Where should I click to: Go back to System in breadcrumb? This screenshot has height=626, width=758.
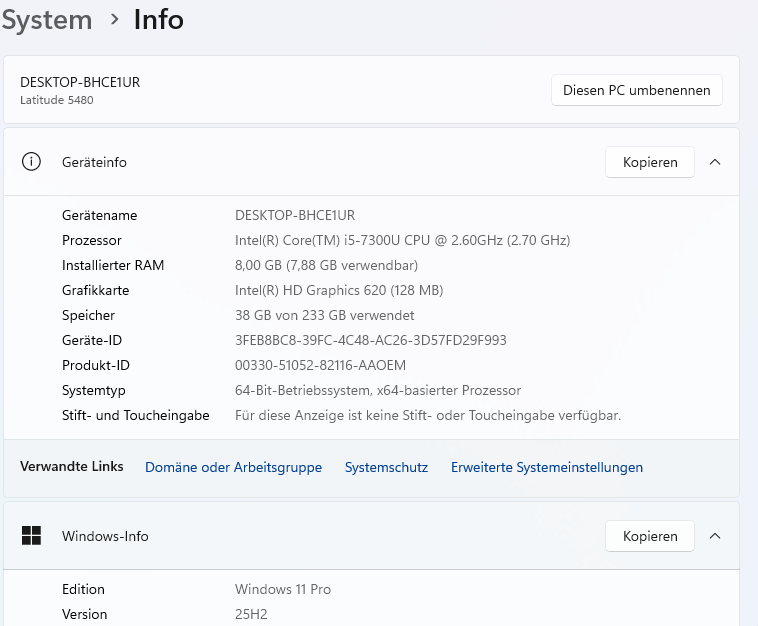pos(46,20)
